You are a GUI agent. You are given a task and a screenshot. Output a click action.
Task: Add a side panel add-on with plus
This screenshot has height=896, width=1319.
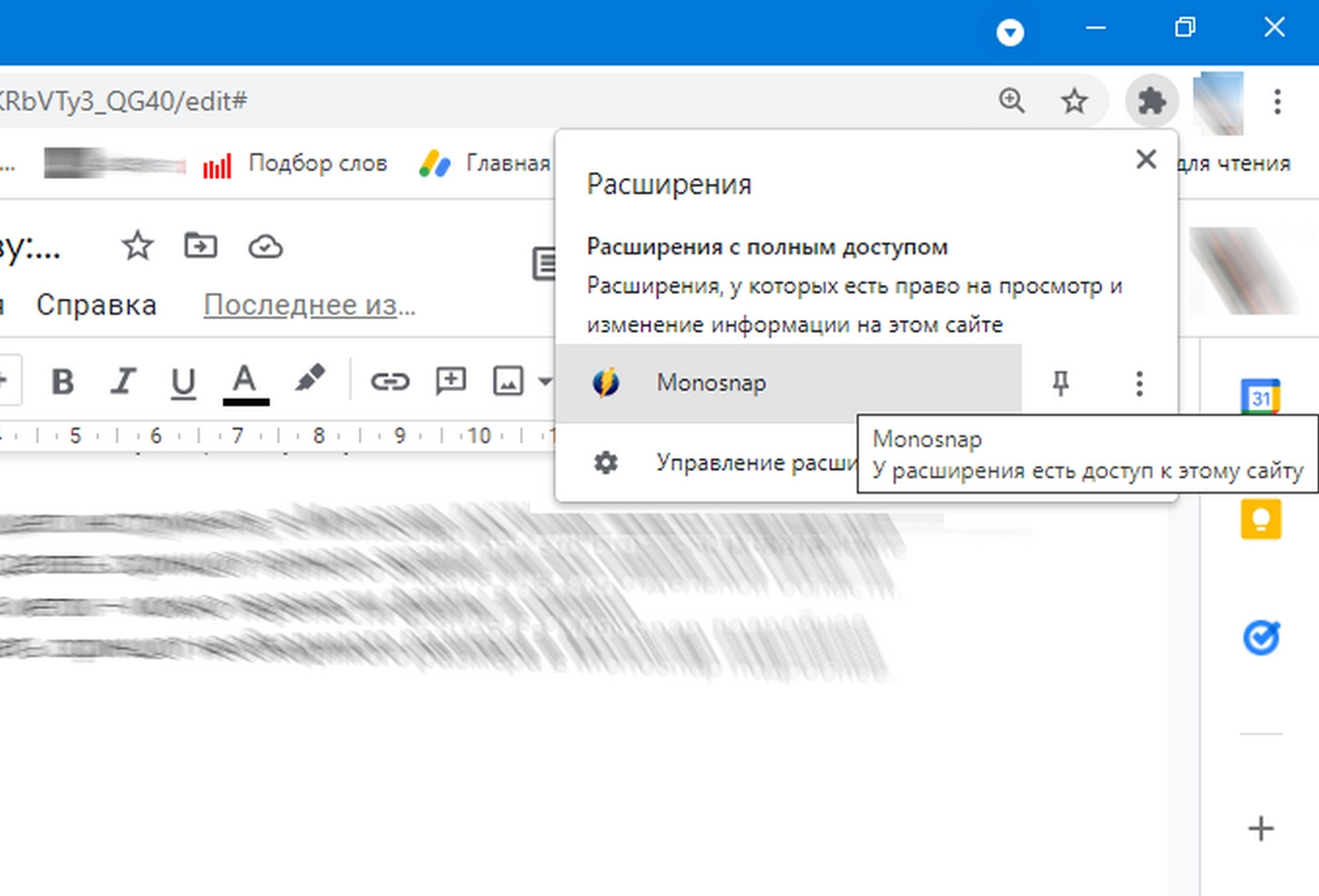(1261, 828)
